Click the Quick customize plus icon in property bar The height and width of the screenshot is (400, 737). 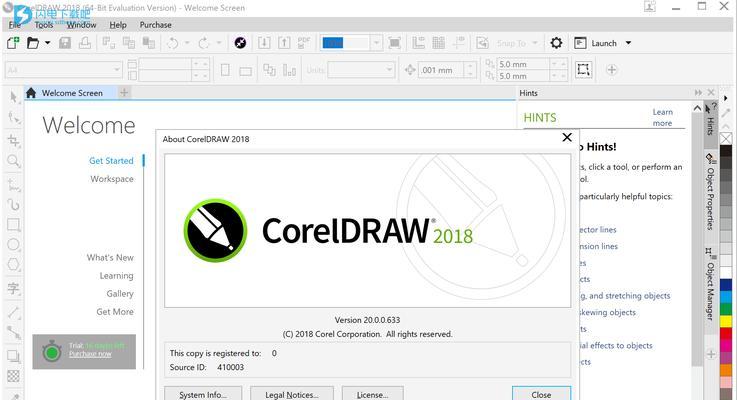click(x=612, y=70)
